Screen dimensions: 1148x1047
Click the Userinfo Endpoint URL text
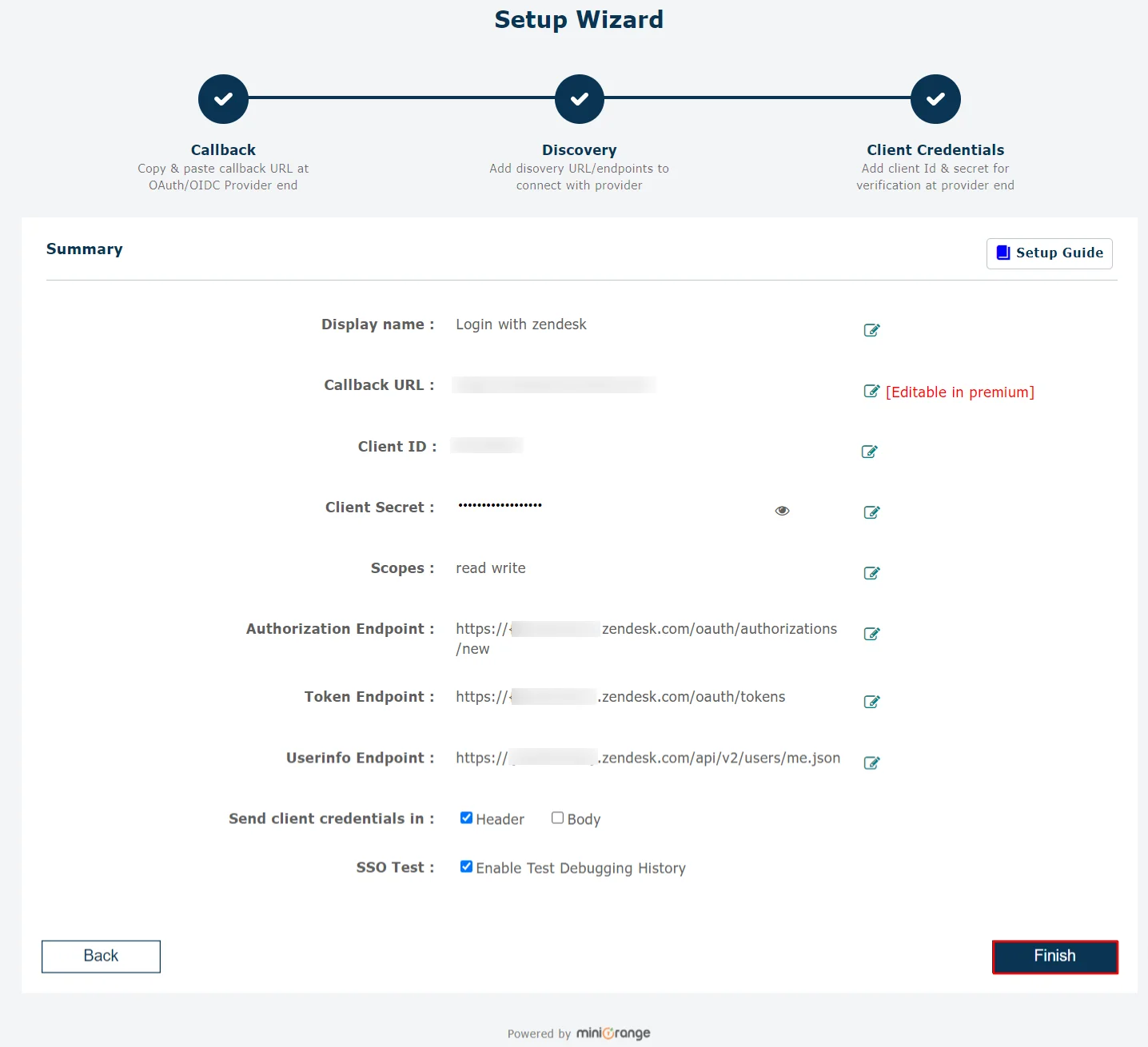[648, 758]
